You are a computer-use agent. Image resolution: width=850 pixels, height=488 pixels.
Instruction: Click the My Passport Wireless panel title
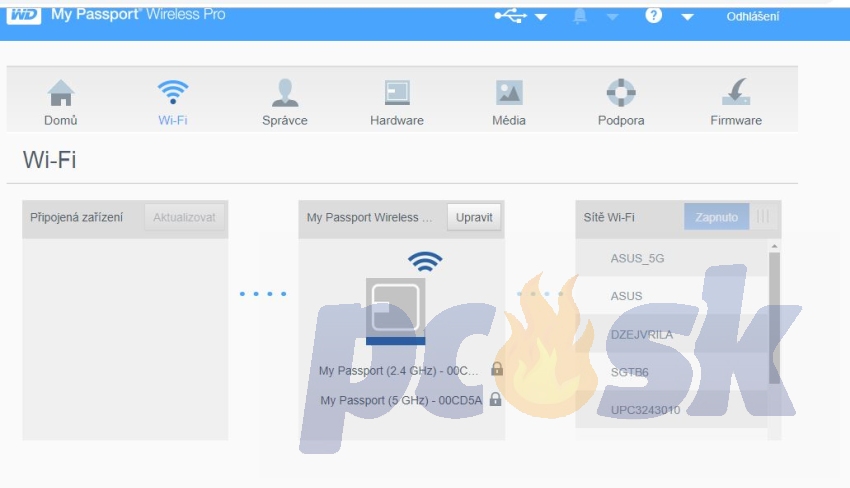pyautogui.click(x=370, y=217)
